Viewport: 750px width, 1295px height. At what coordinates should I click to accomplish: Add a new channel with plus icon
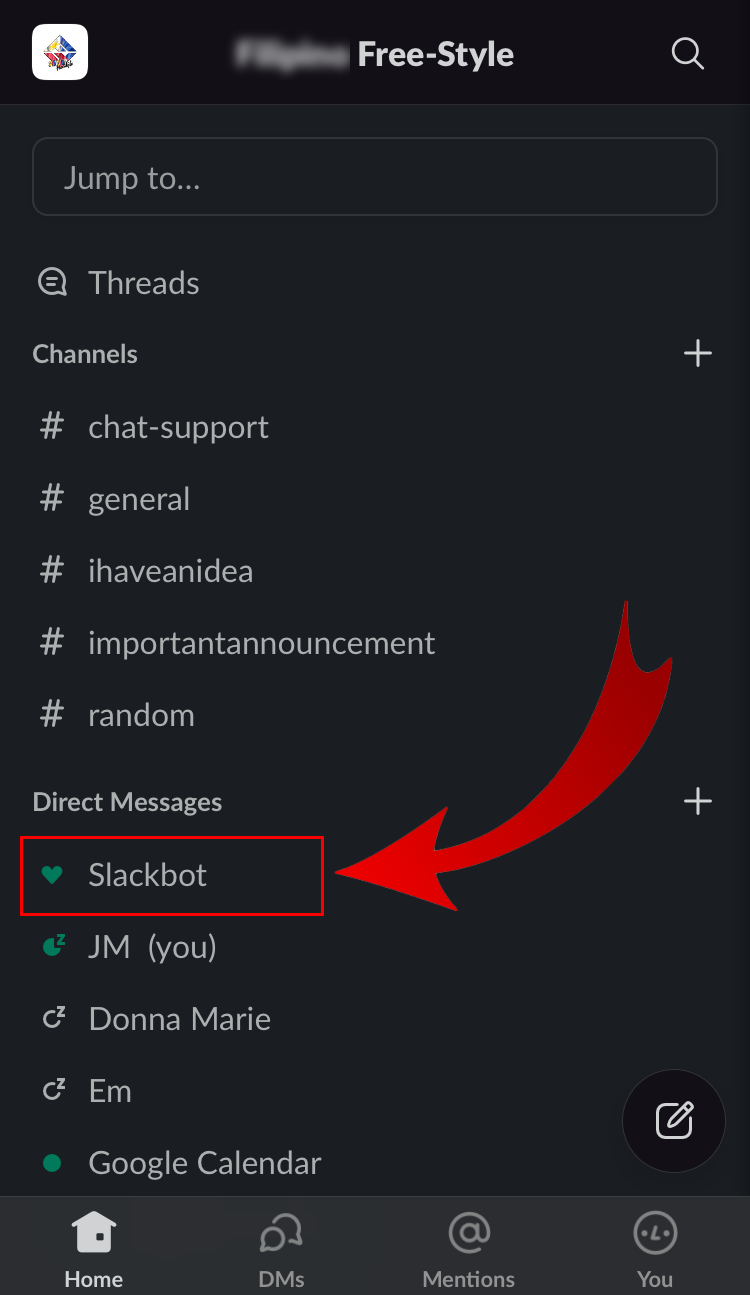(697, 354)
